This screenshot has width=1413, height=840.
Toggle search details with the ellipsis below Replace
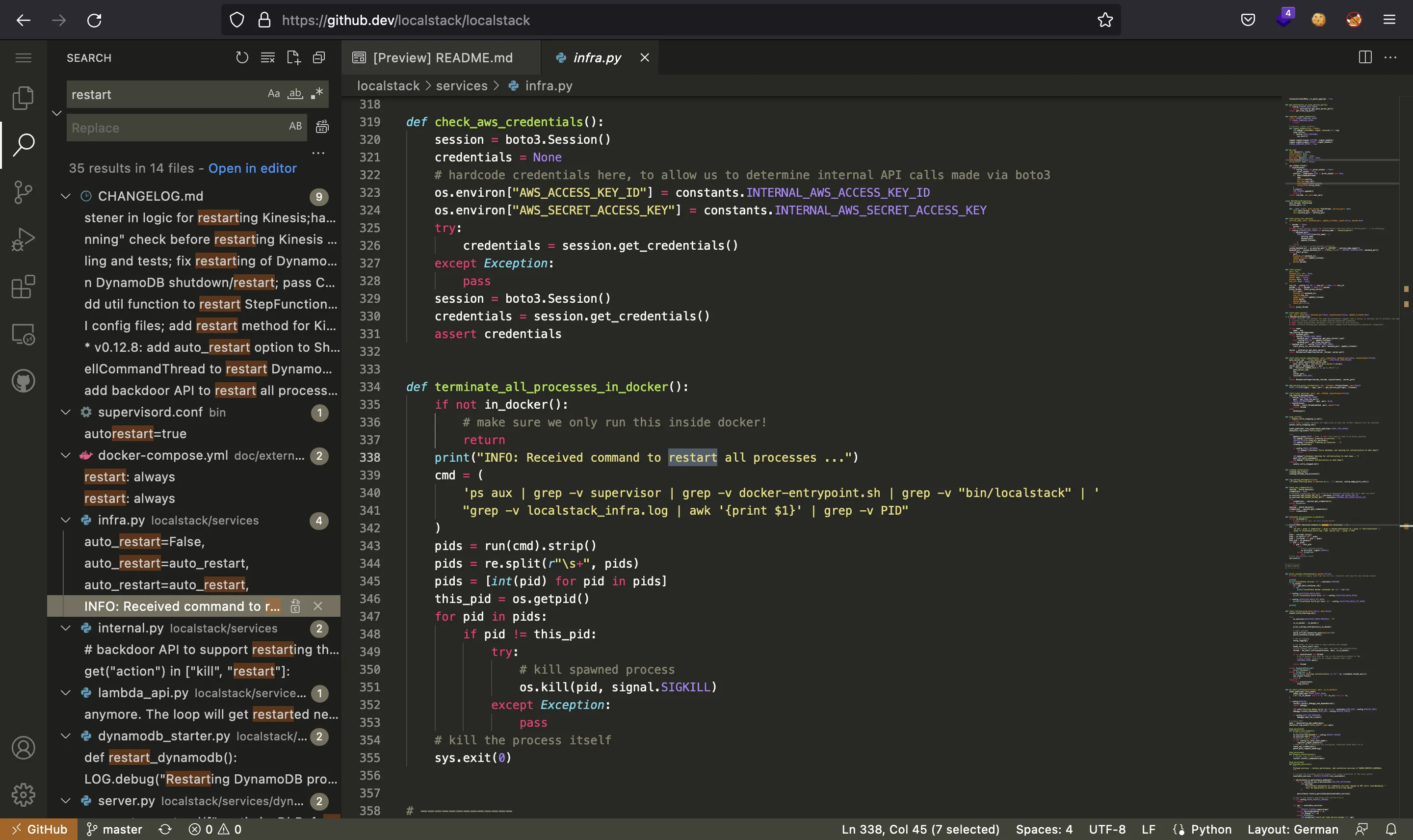coord(318,153)
